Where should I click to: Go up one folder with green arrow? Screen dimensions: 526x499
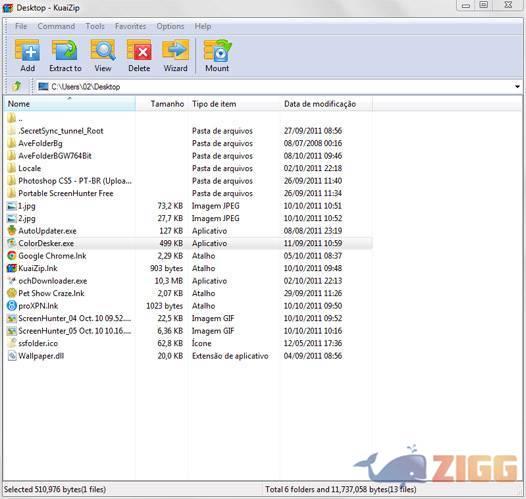click(17, 87)
